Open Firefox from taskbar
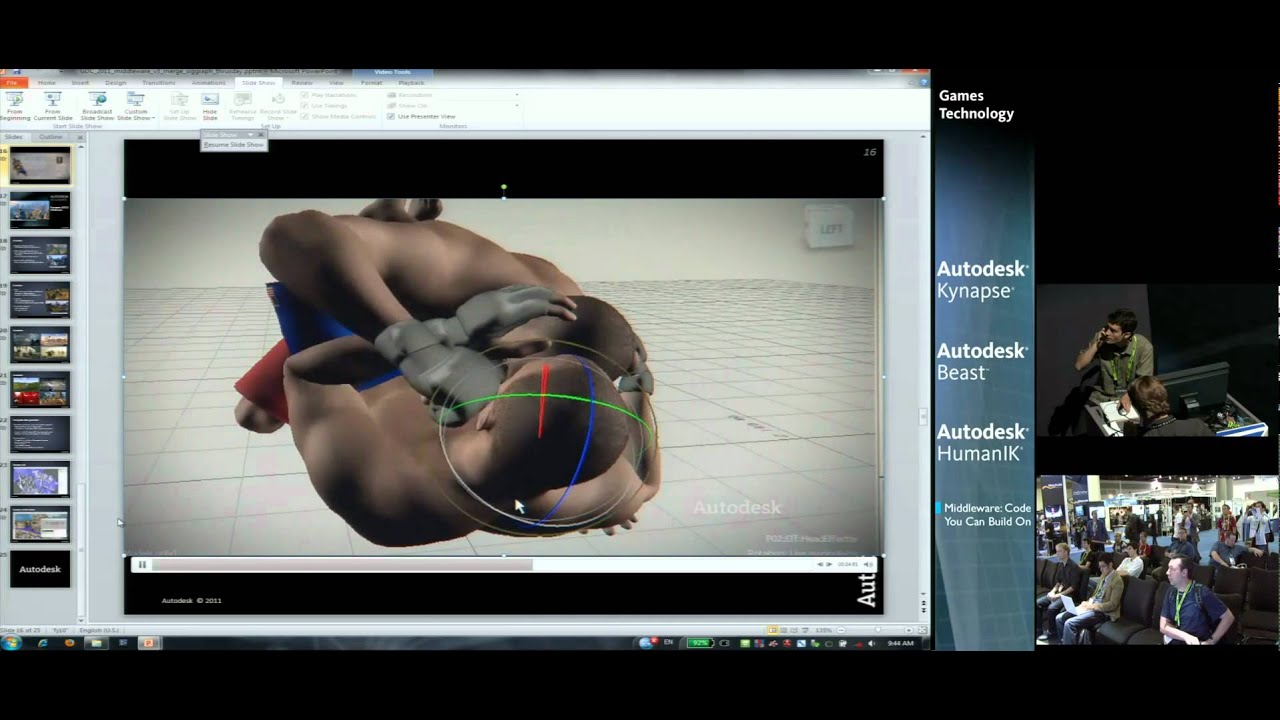The image size is (1280, 720). (69, 643)
